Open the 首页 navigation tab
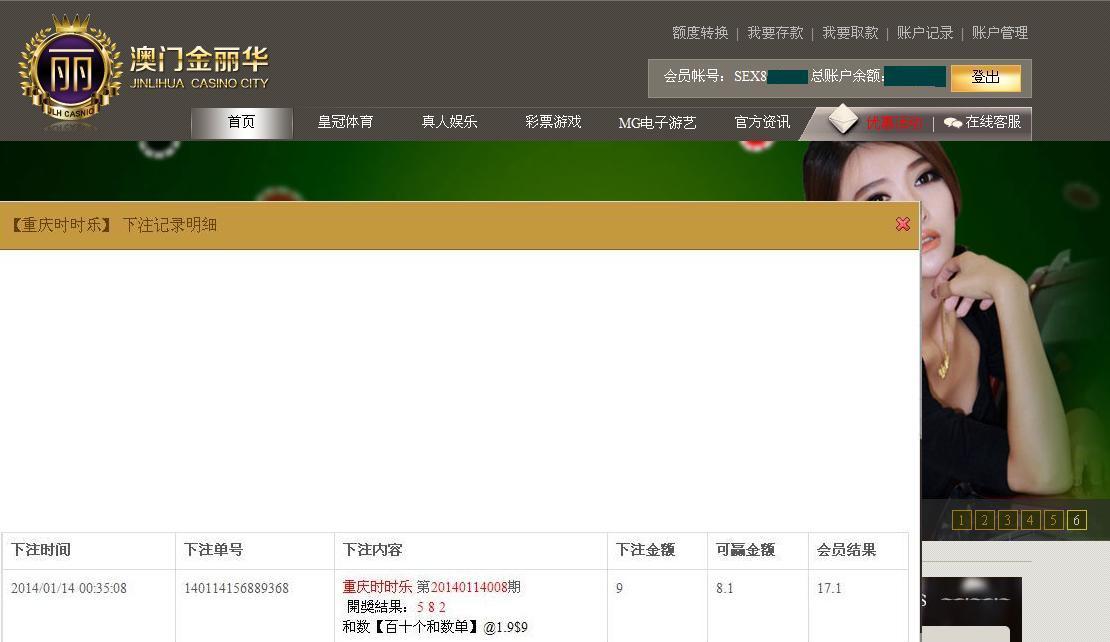This screenshot has width=1110, height=642. click(x=241, y=122)
